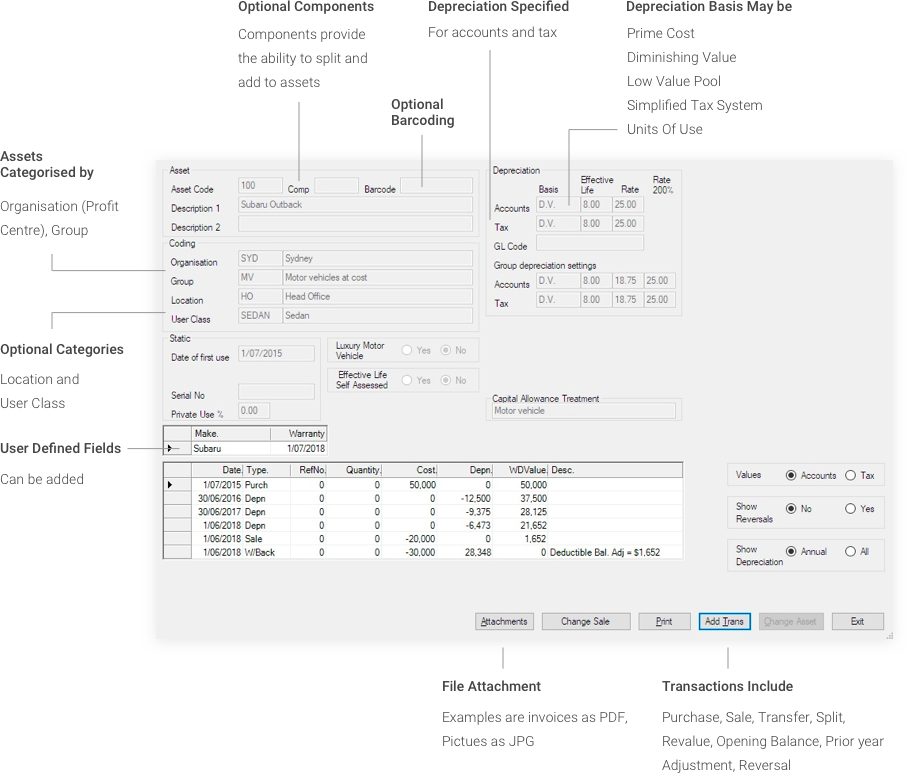The image size is (907, 773).
Task: Click the WDValue column header
Action: point(521,470)
